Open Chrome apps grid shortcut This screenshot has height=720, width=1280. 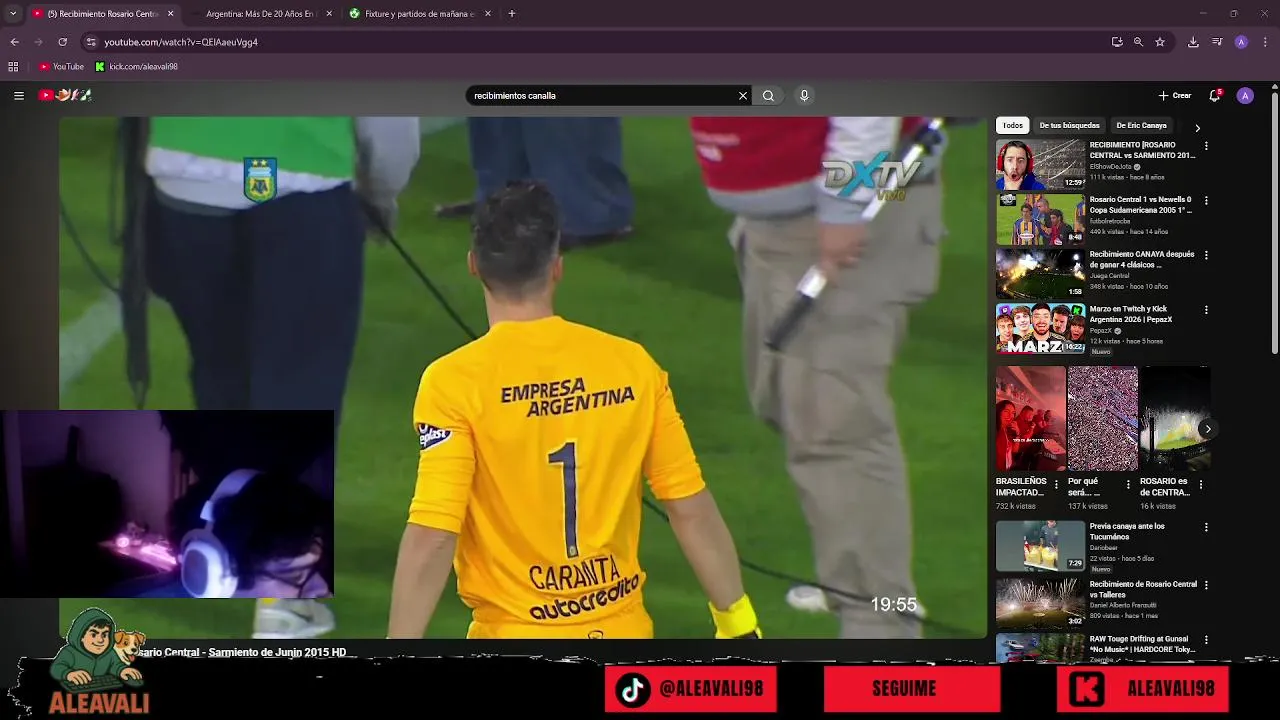point(13,67)
